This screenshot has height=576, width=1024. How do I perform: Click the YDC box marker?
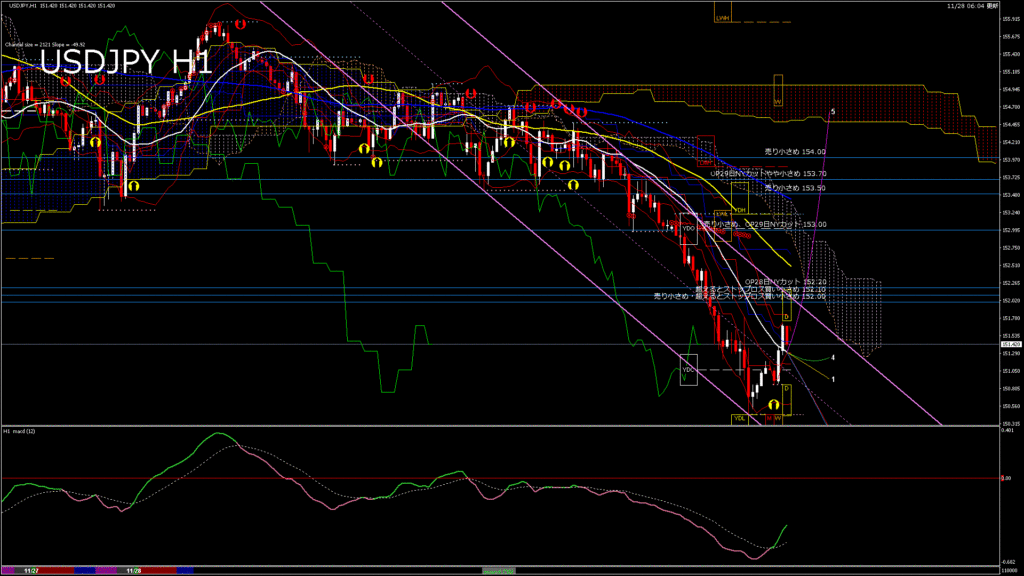coord(688,370)
